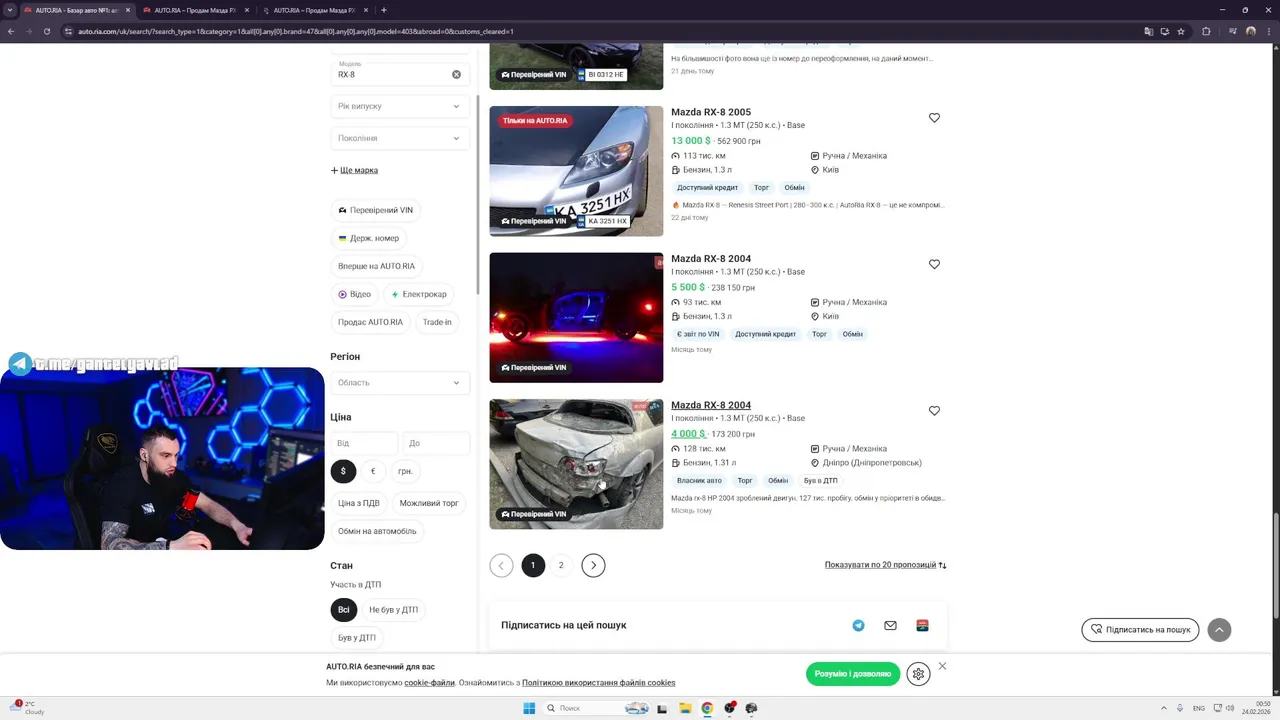Reload the page in browser toolbar

click(x=46, y=31)
